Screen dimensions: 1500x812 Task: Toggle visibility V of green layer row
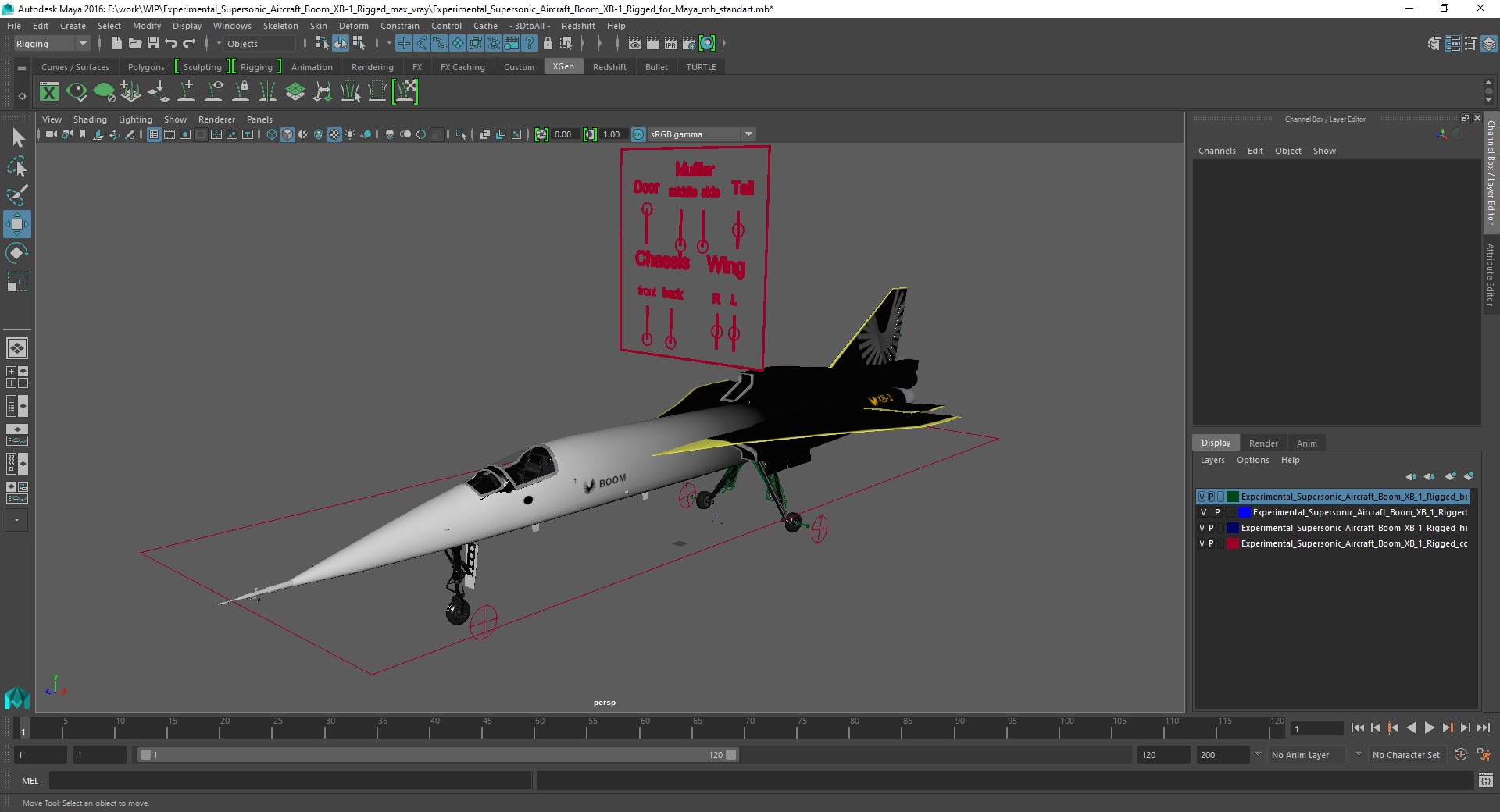point(1202,497)
